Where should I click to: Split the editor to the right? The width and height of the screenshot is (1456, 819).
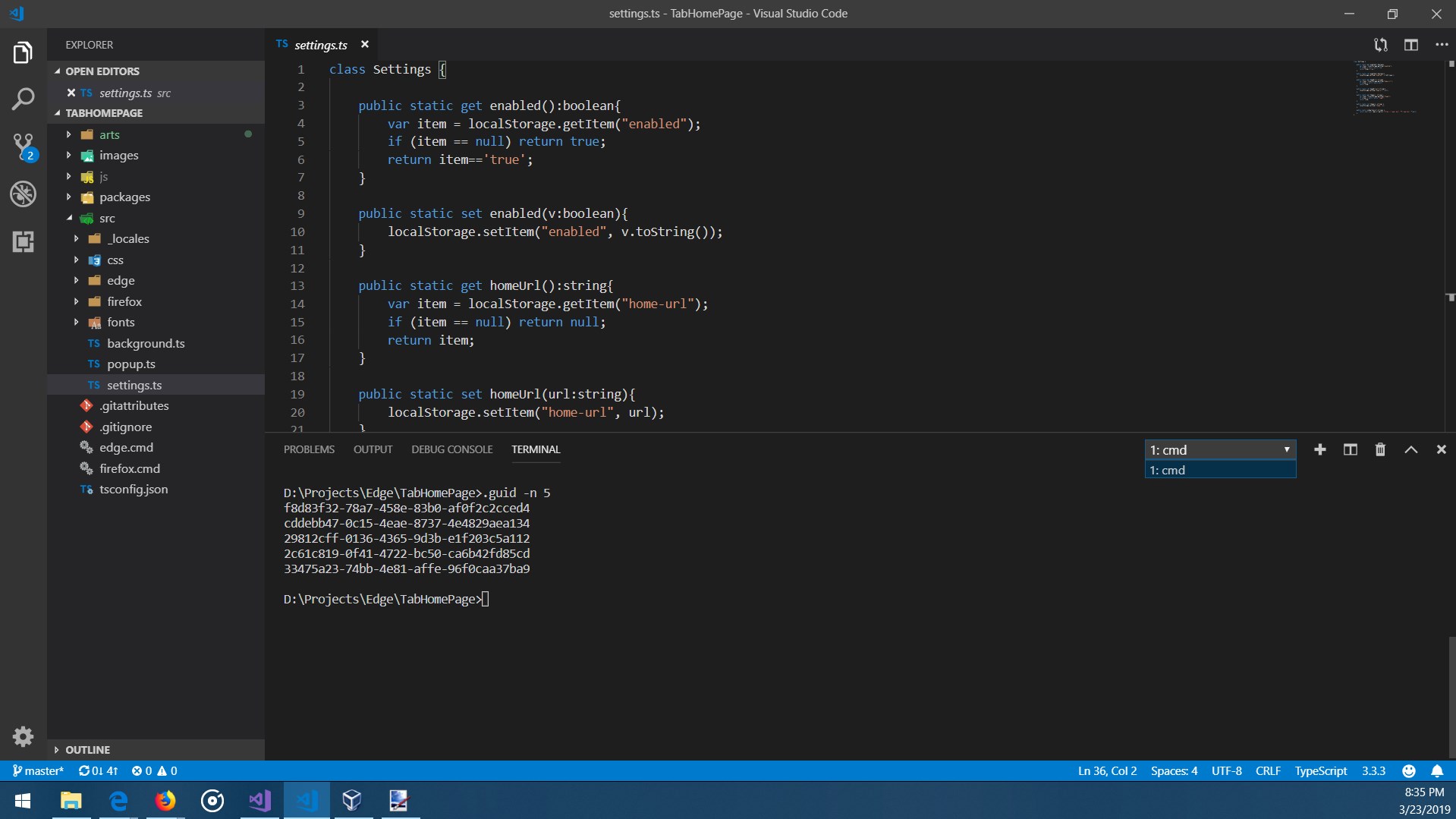click(x=1410, y=45)
